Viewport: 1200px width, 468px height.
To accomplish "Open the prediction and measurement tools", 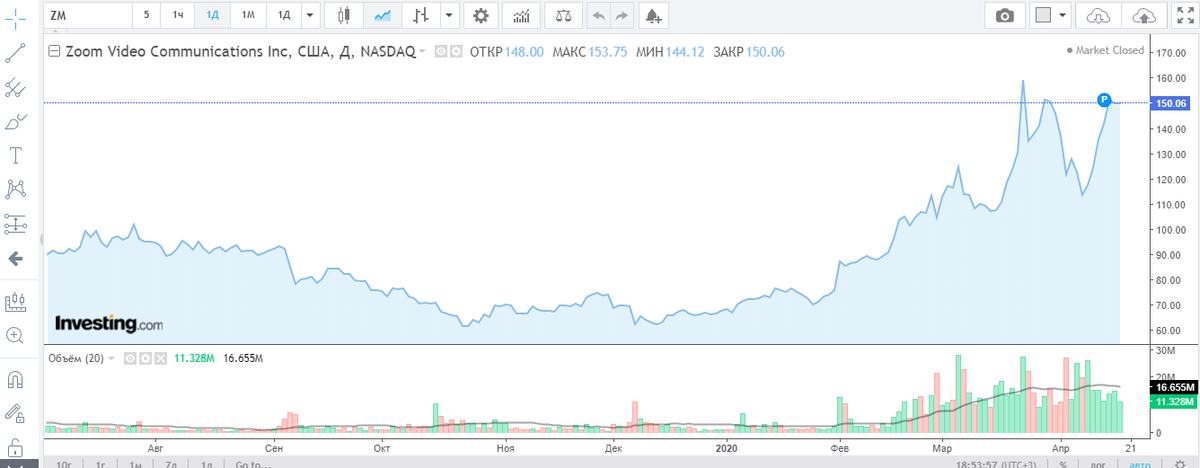I will pos(15,223).
